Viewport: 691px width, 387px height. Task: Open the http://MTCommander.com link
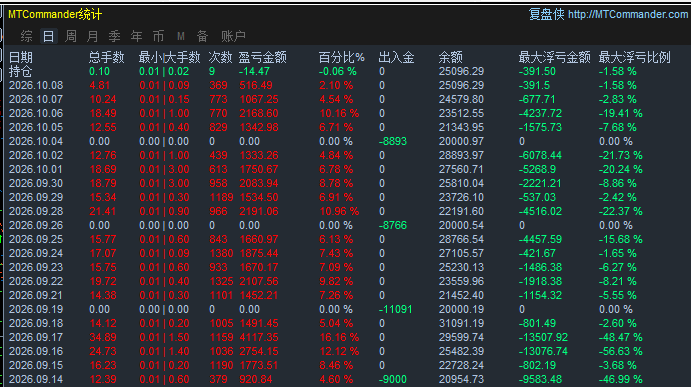pos(628,15)
